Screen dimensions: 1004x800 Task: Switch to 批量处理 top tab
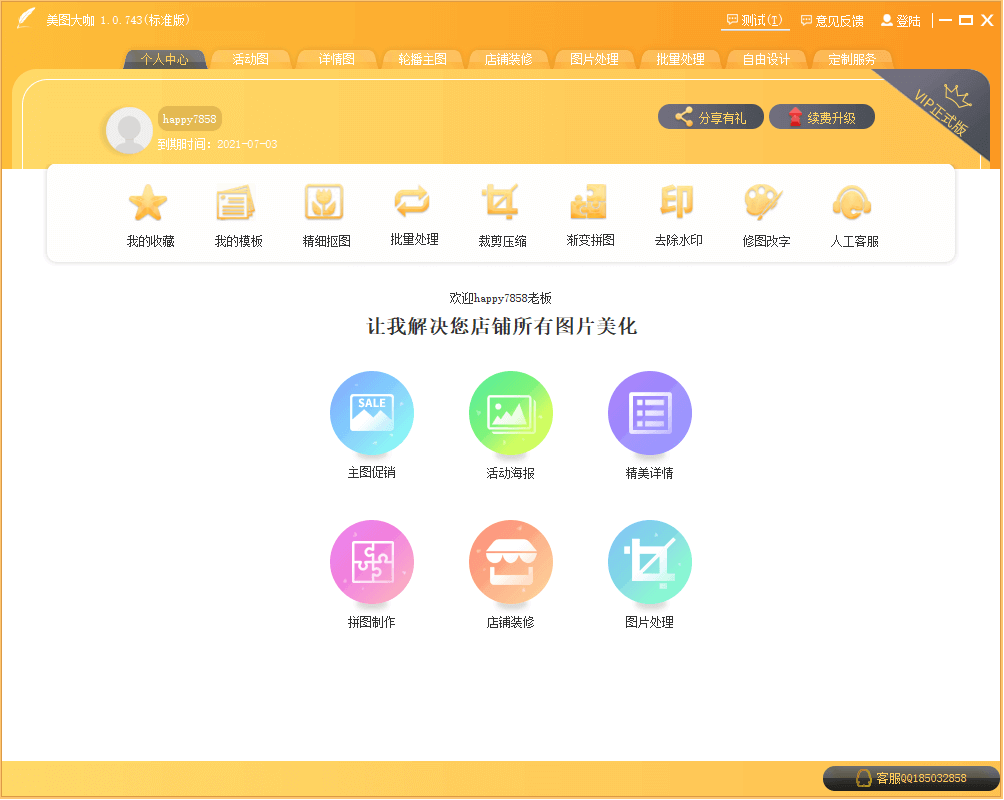pyautogui.click(x=680, y=59)
